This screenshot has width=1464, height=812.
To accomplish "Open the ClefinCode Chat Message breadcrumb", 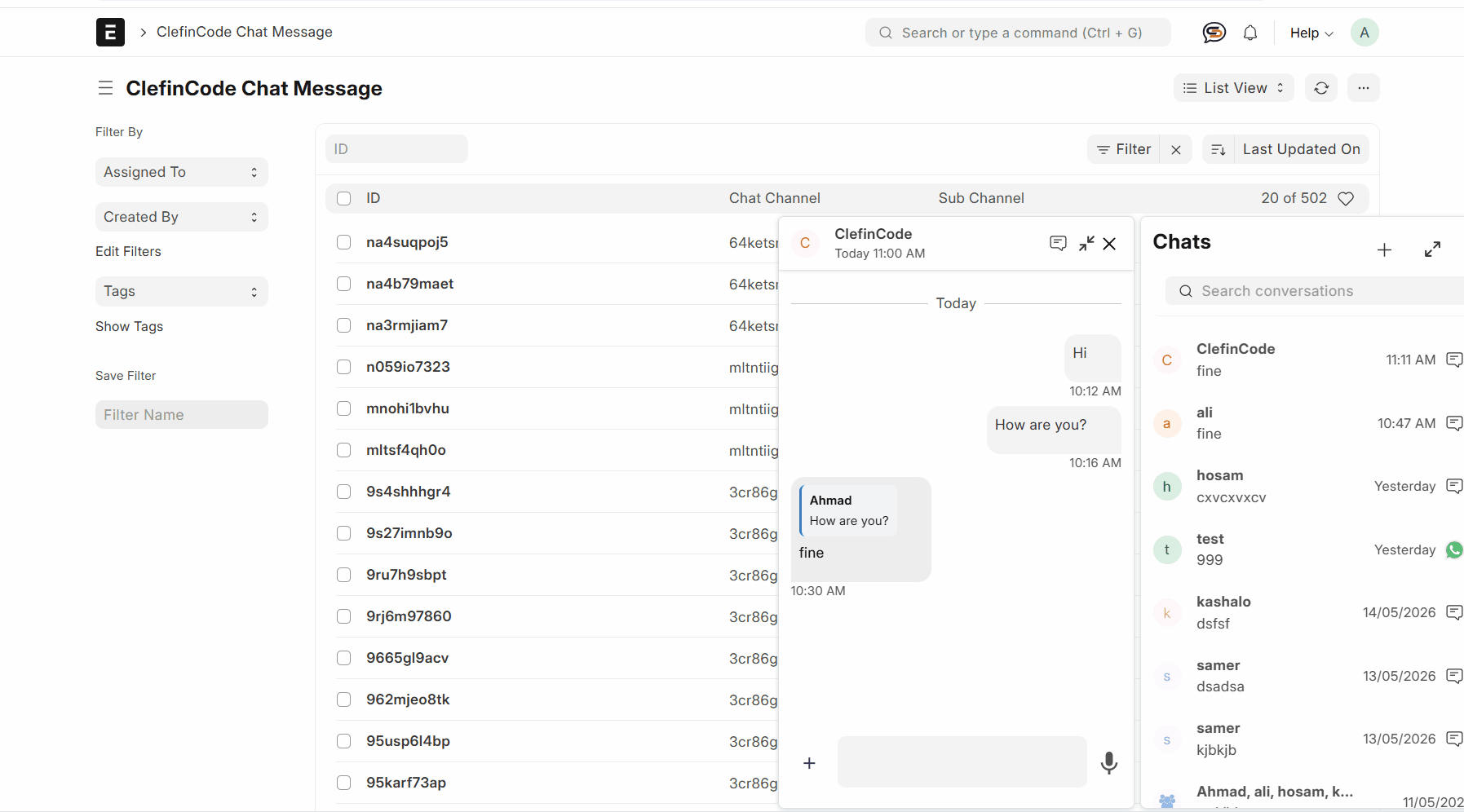I will [x=245, y=32].
